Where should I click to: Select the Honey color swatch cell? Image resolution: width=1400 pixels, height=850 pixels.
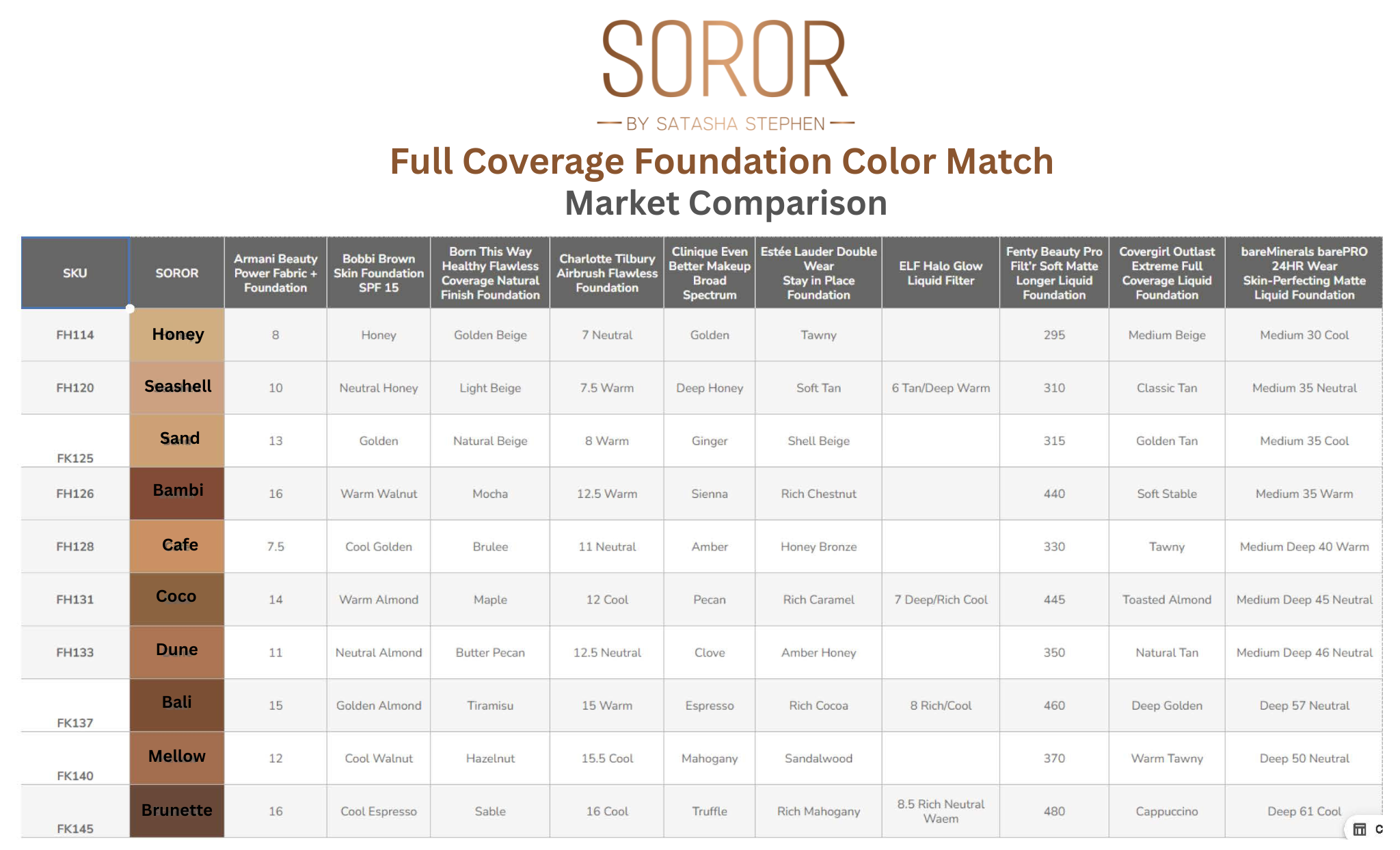click(177, 334)
